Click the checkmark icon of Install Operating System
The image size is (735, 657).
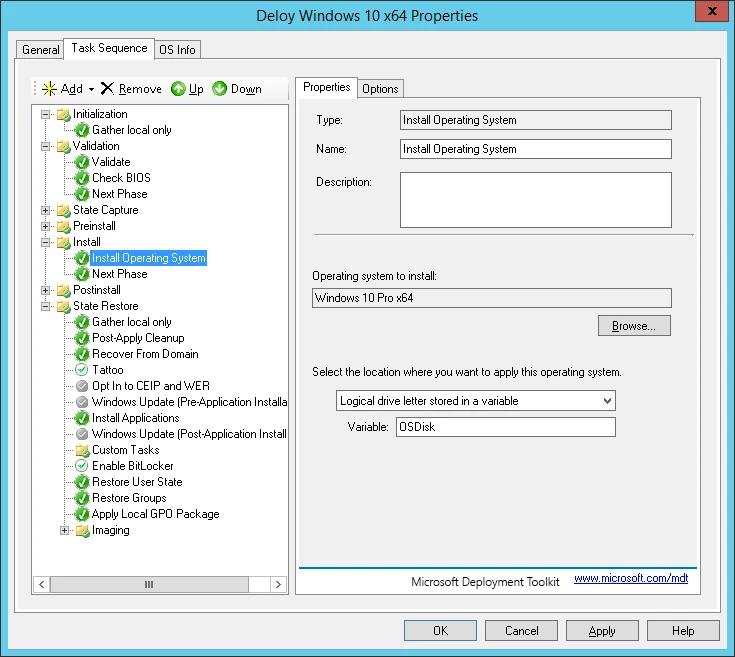(82, 258)
